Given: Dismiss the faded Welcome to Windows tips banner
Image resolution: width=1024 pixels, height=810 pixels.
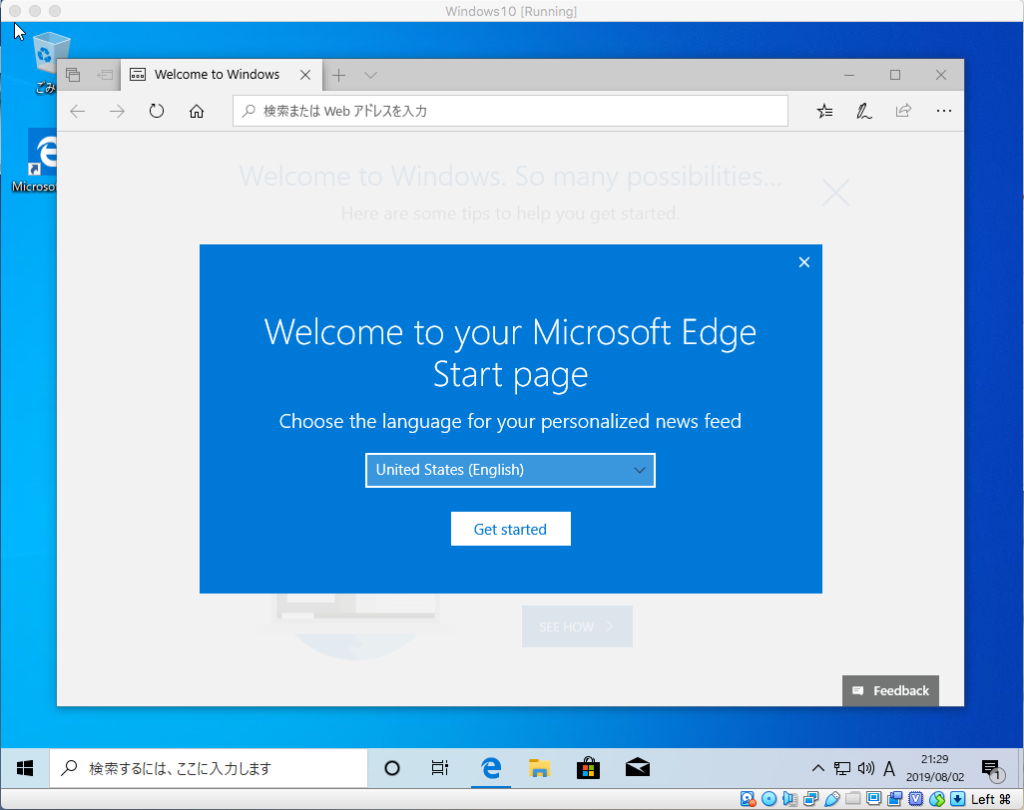Looking at the screenshot, I should pos(835,193).
